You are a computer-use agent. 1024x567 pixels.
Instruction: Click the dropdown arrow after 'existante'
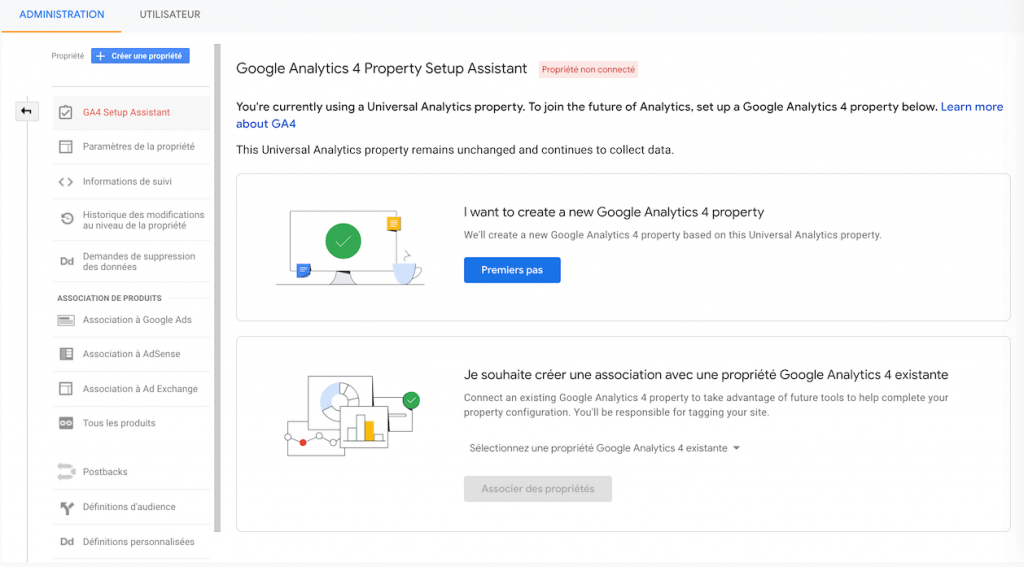[737, 448]
